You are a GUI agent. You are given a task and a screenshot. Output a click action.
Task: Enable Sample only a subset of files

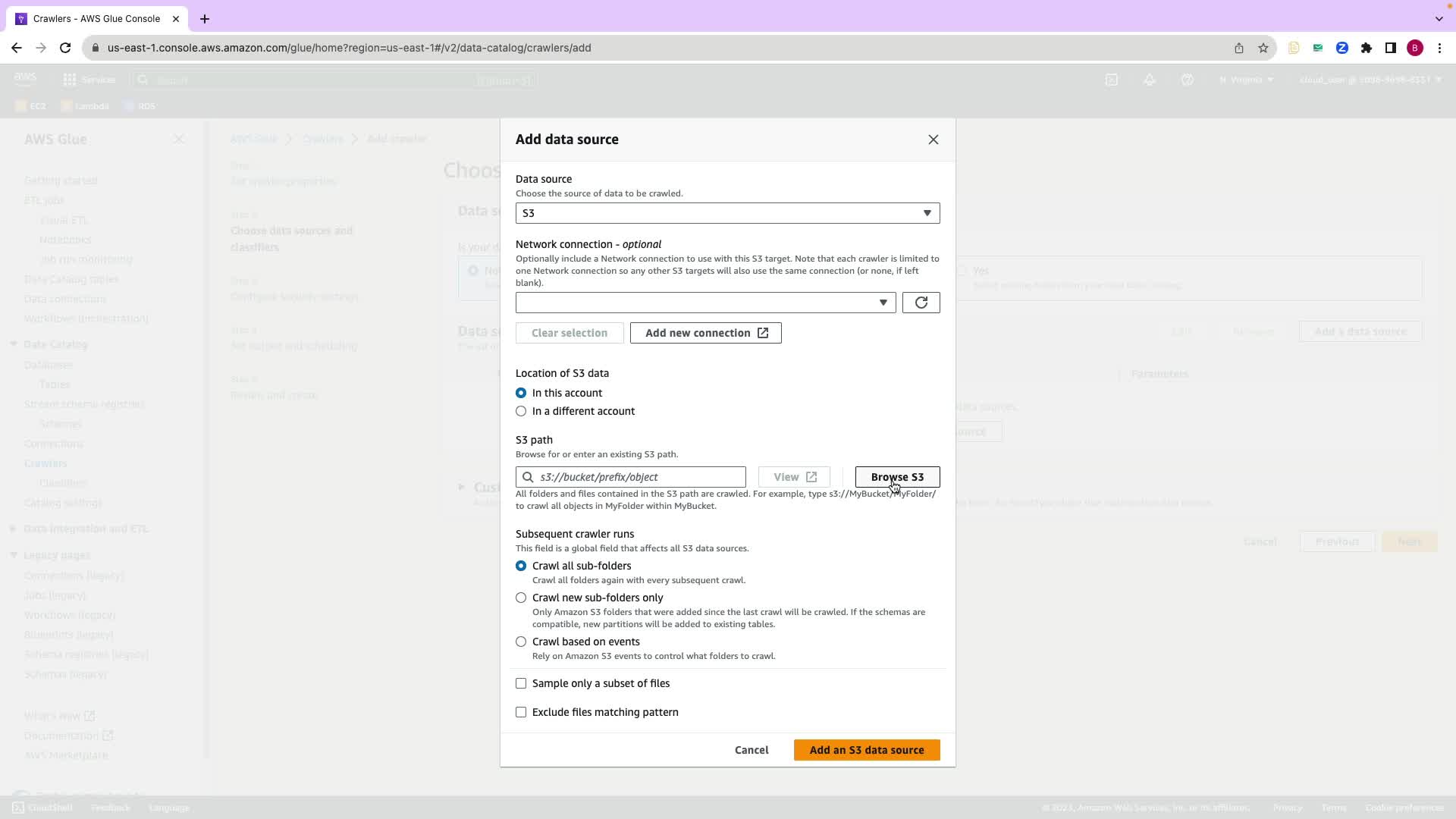point(521,683)
